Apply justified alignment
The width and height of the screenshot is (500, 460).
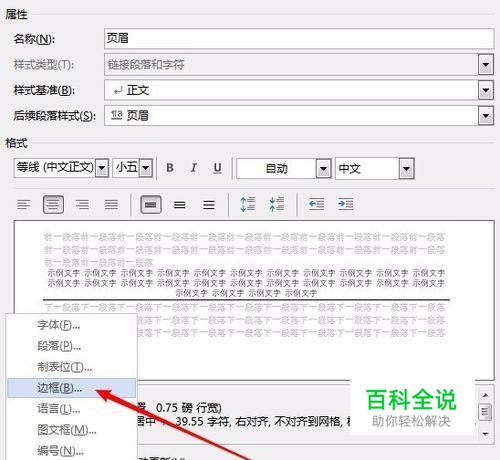(x=111, y=204)
